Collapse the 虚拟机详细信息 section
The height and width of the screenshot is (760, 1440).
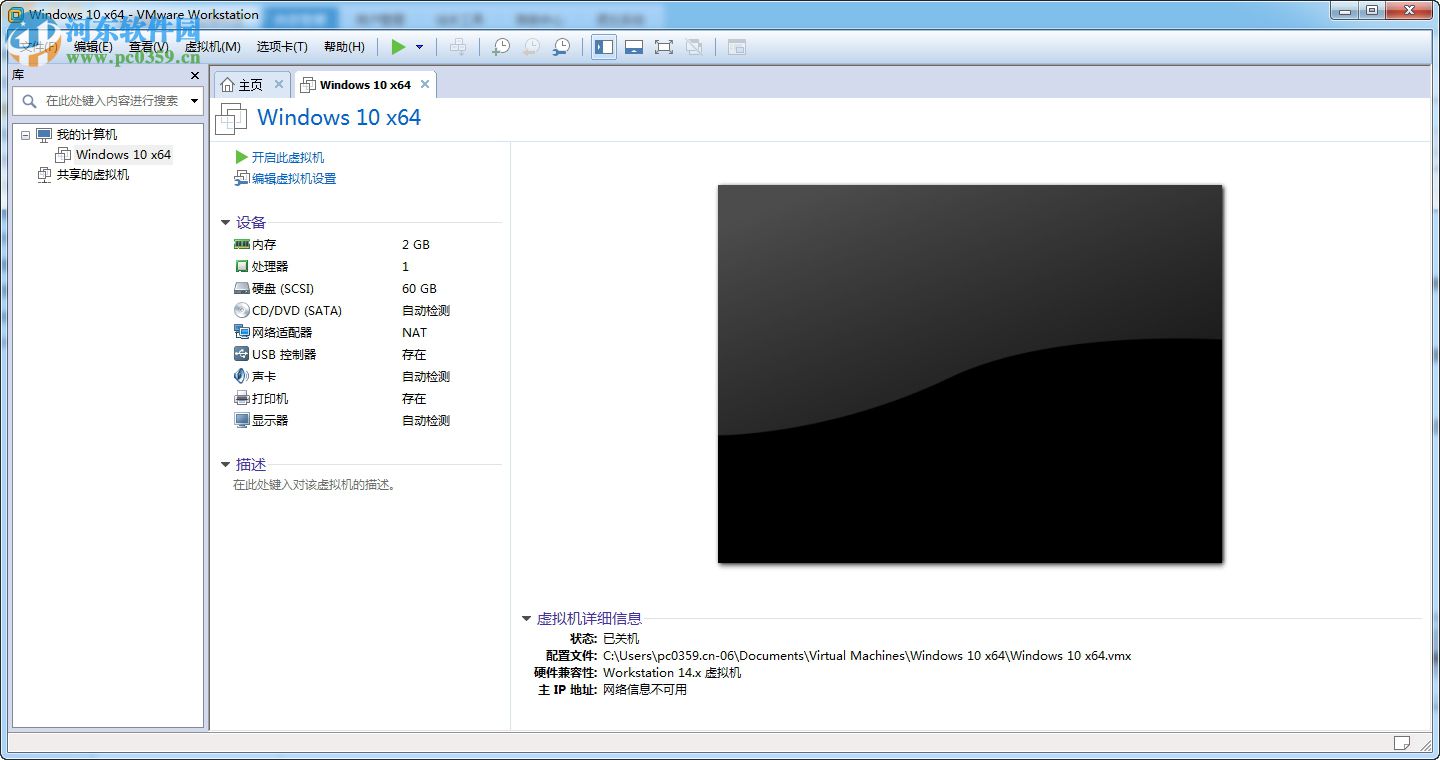[x=527, y=618]
